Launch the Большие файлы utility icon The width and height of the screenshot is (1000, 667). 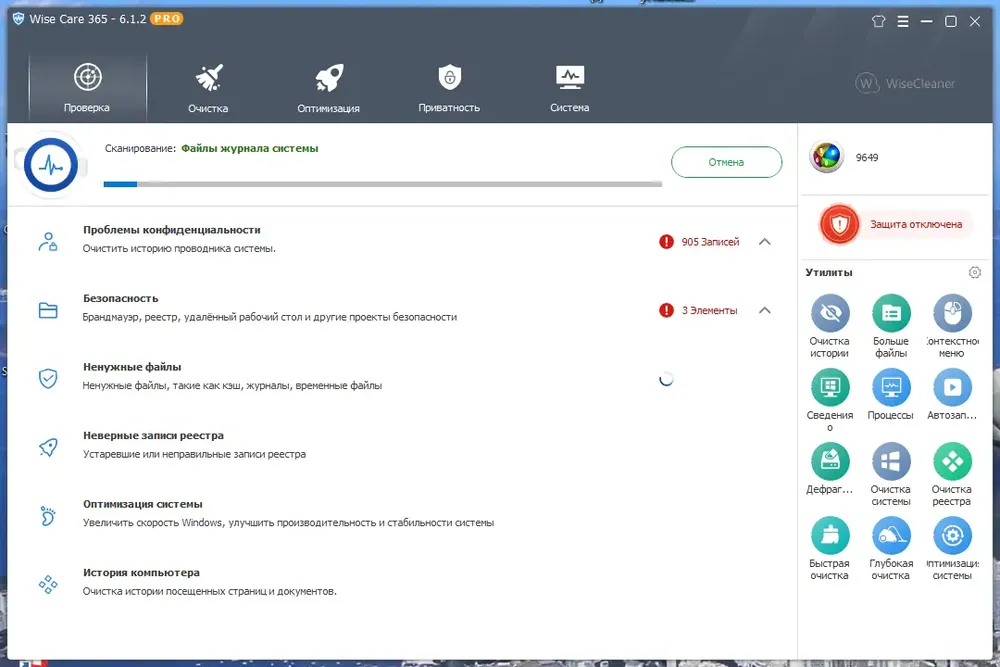(x=891, y=313)
